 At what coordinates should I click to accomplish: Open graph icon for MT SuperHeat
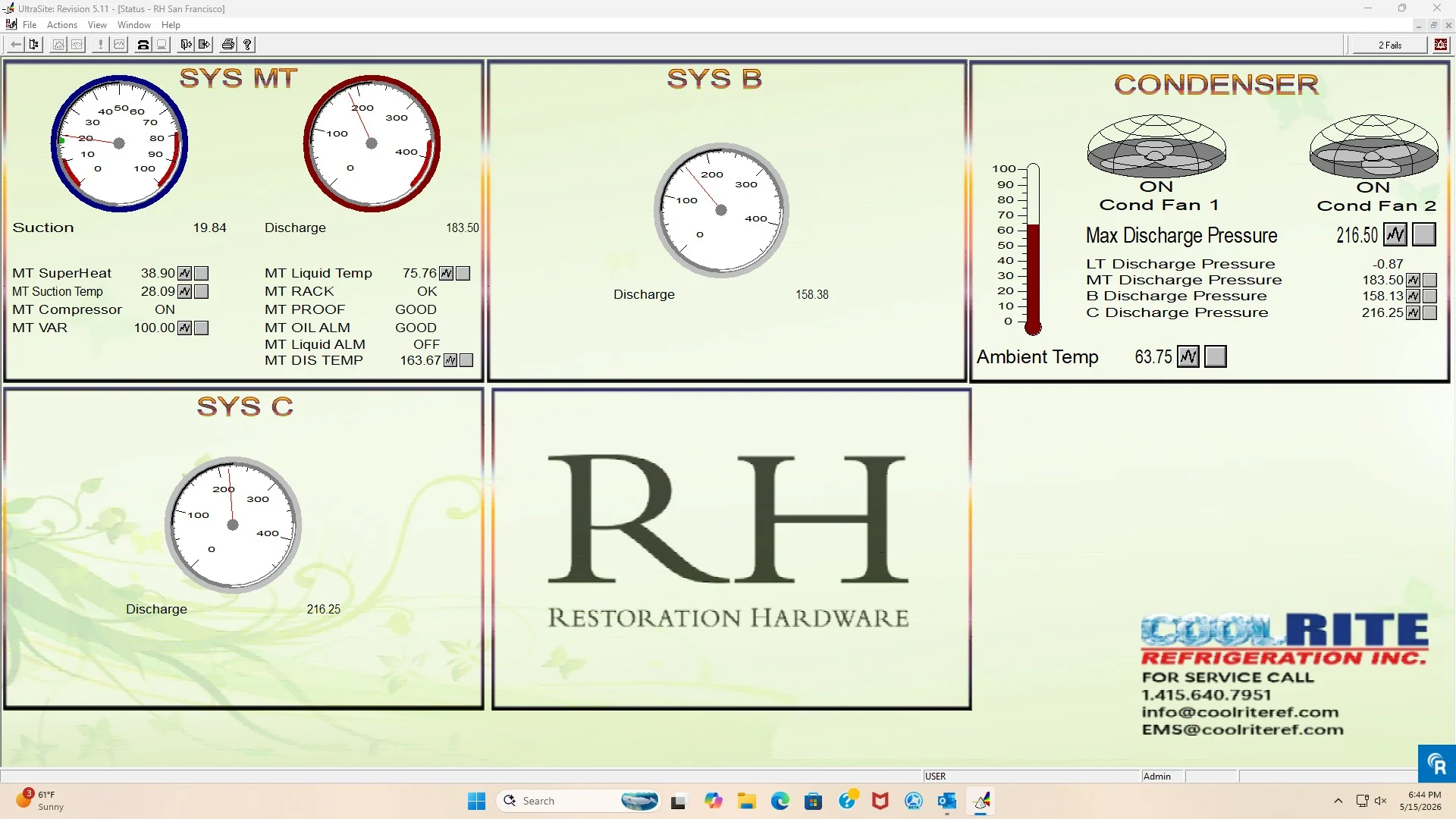[x=185, y=273]
